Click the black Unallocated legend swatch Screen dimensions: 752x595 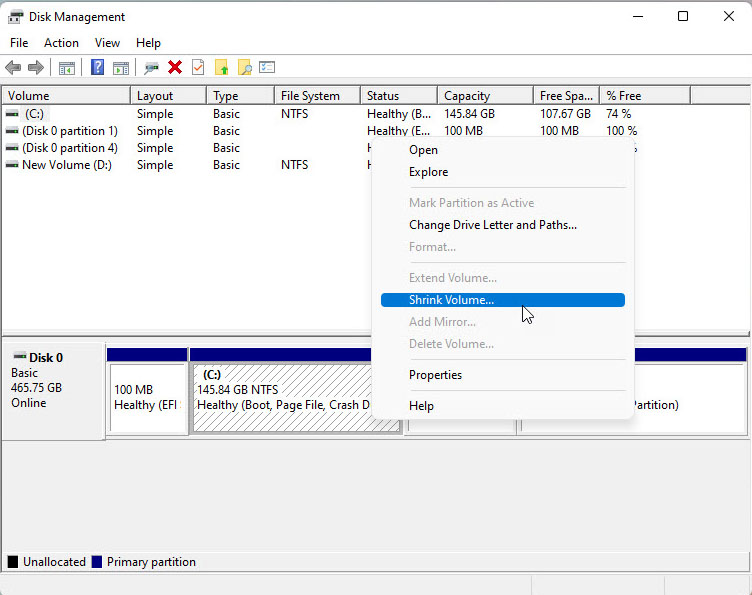coord(13,562)
